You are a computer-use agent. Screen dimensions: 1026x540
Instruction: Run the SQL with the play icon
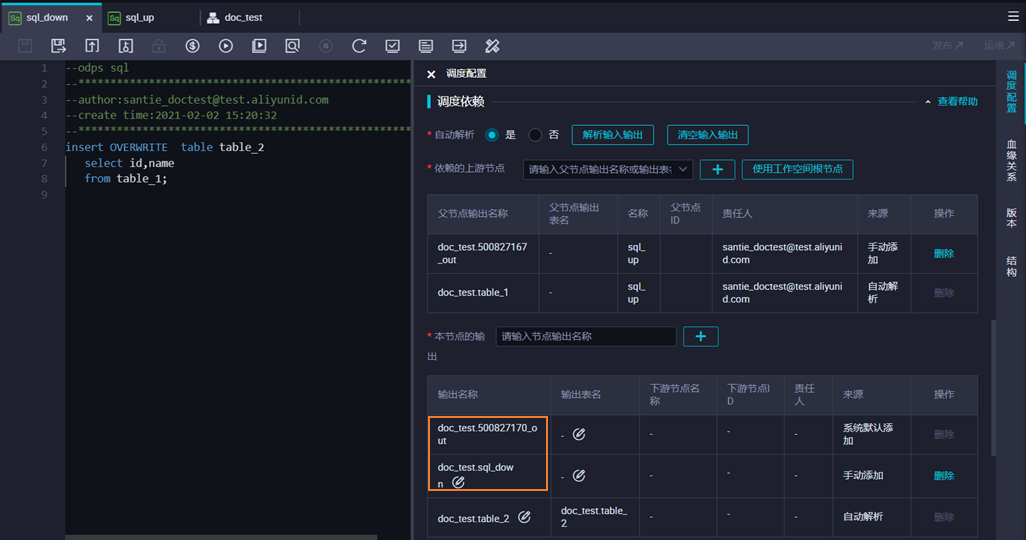pos(226,46)
